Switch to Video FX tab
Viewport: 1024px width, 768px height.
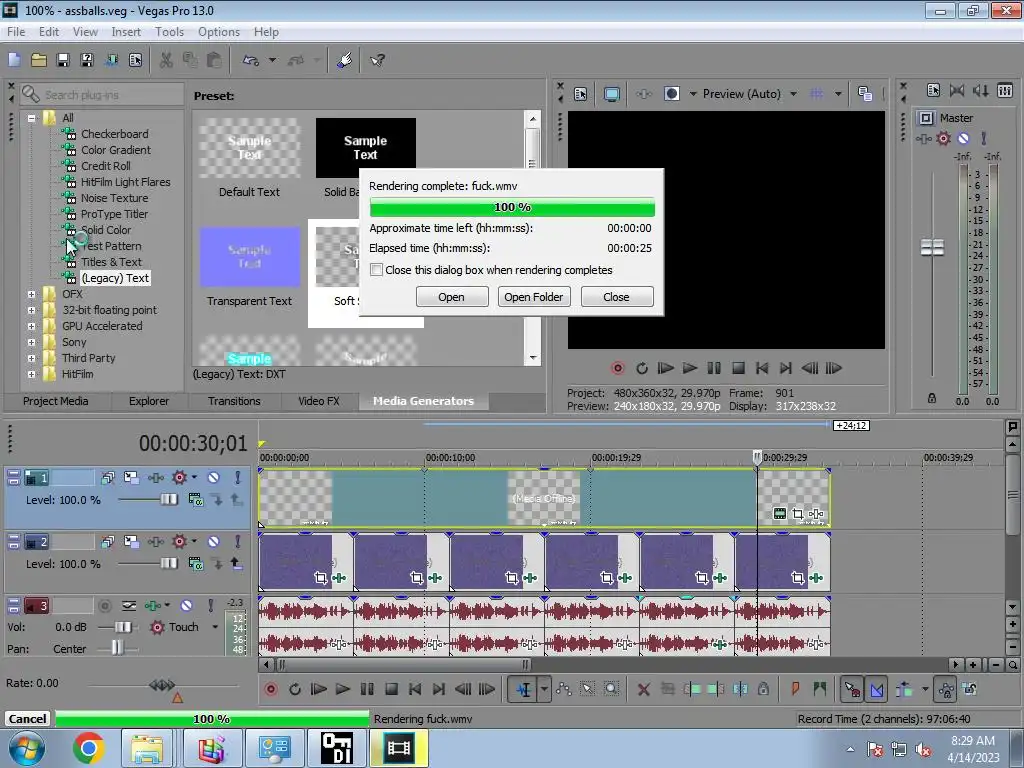point(319,401)
